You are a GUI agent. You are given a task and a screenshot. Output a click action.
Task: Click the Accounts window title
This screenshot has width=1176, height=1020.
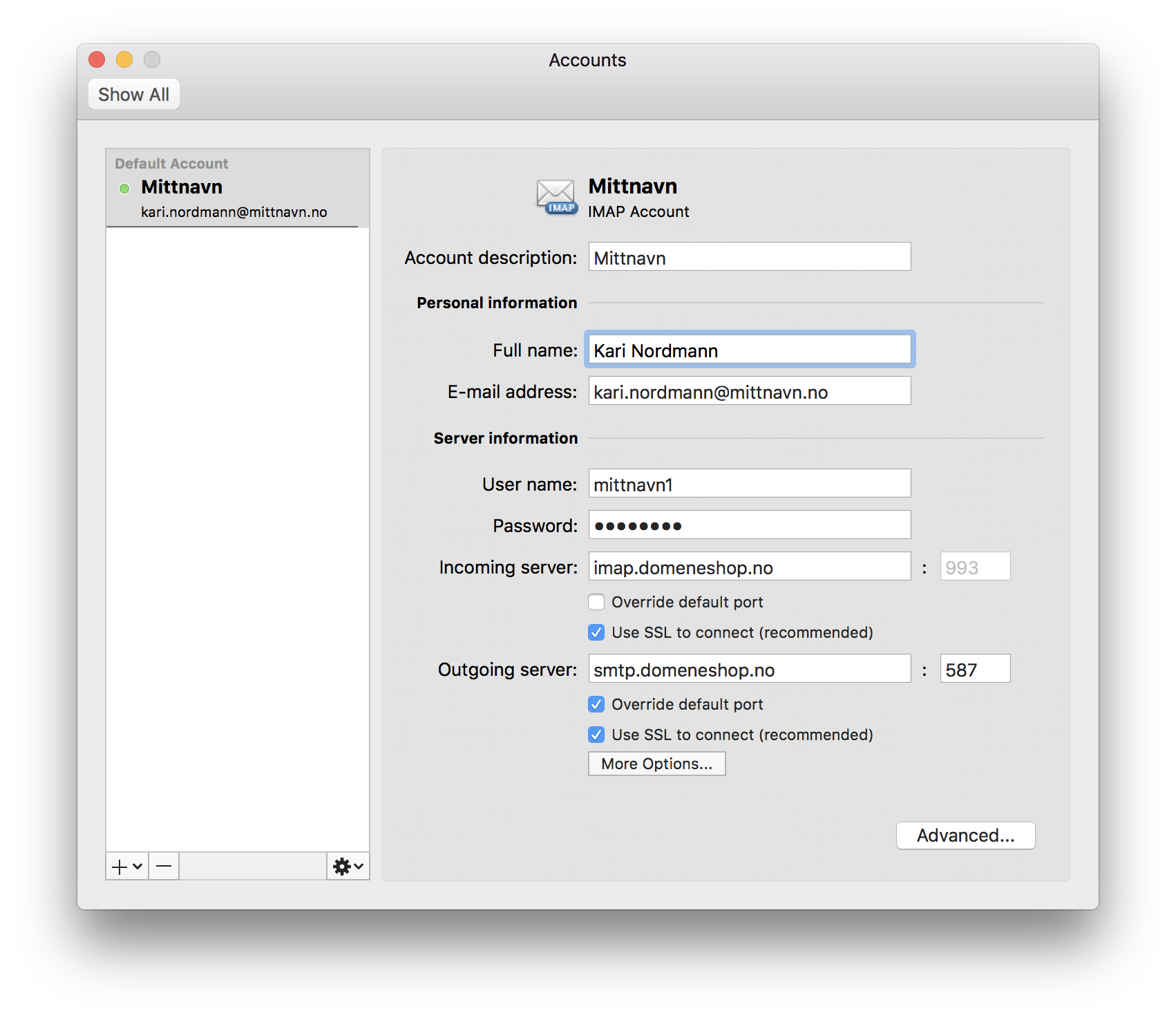588,60
